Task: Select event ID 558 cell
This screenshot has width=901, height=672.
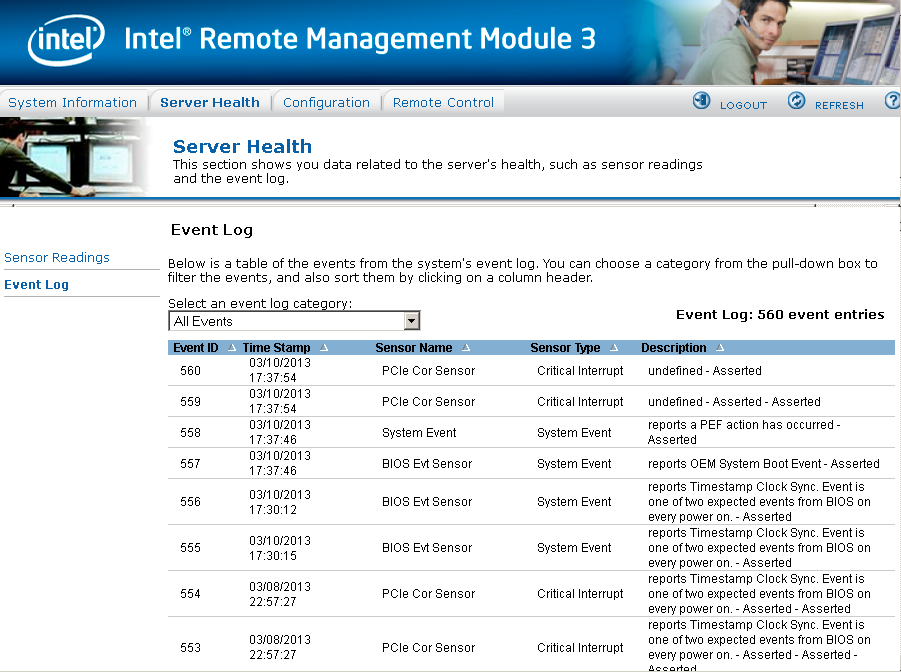Action: (x=190, y=433)
